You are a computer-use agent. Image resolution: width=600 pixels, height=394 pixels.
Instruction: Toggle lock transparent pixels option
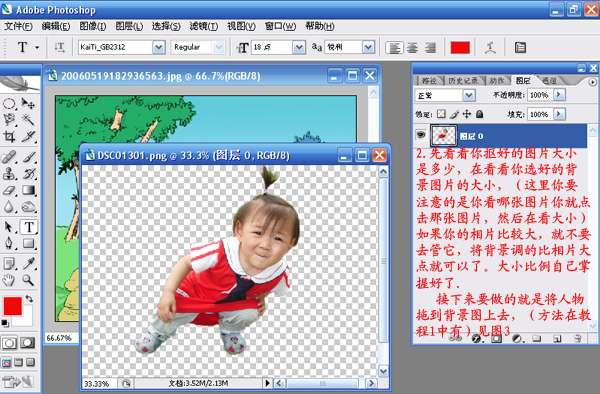441,114
